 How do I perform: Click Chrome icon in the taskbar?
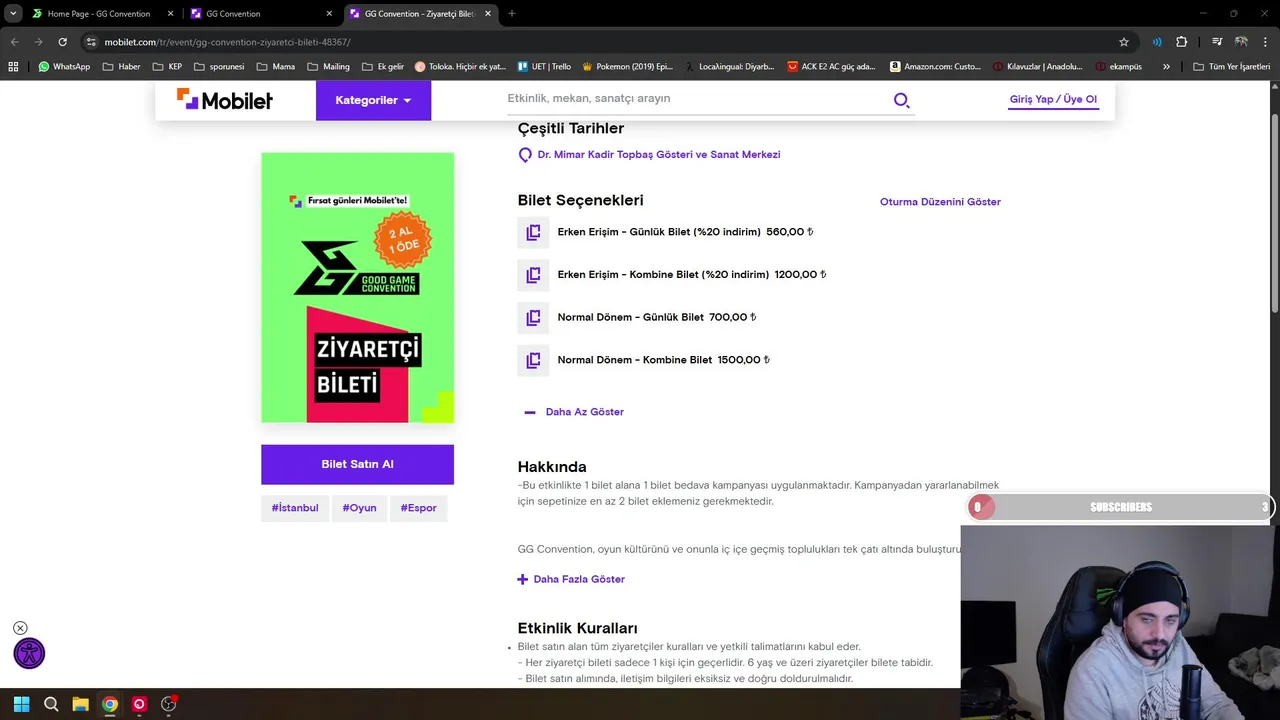tap(110, 704)
